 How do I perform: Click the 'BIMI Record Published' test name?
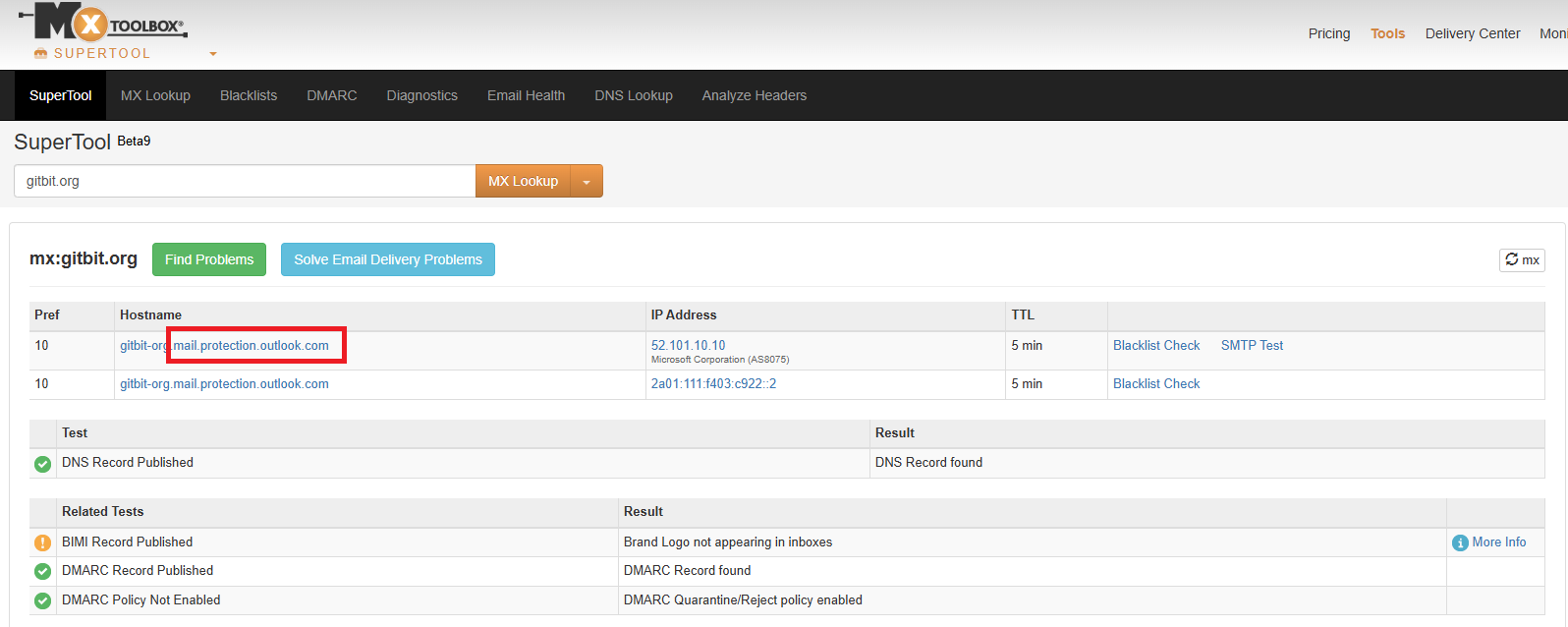[127, 541]
